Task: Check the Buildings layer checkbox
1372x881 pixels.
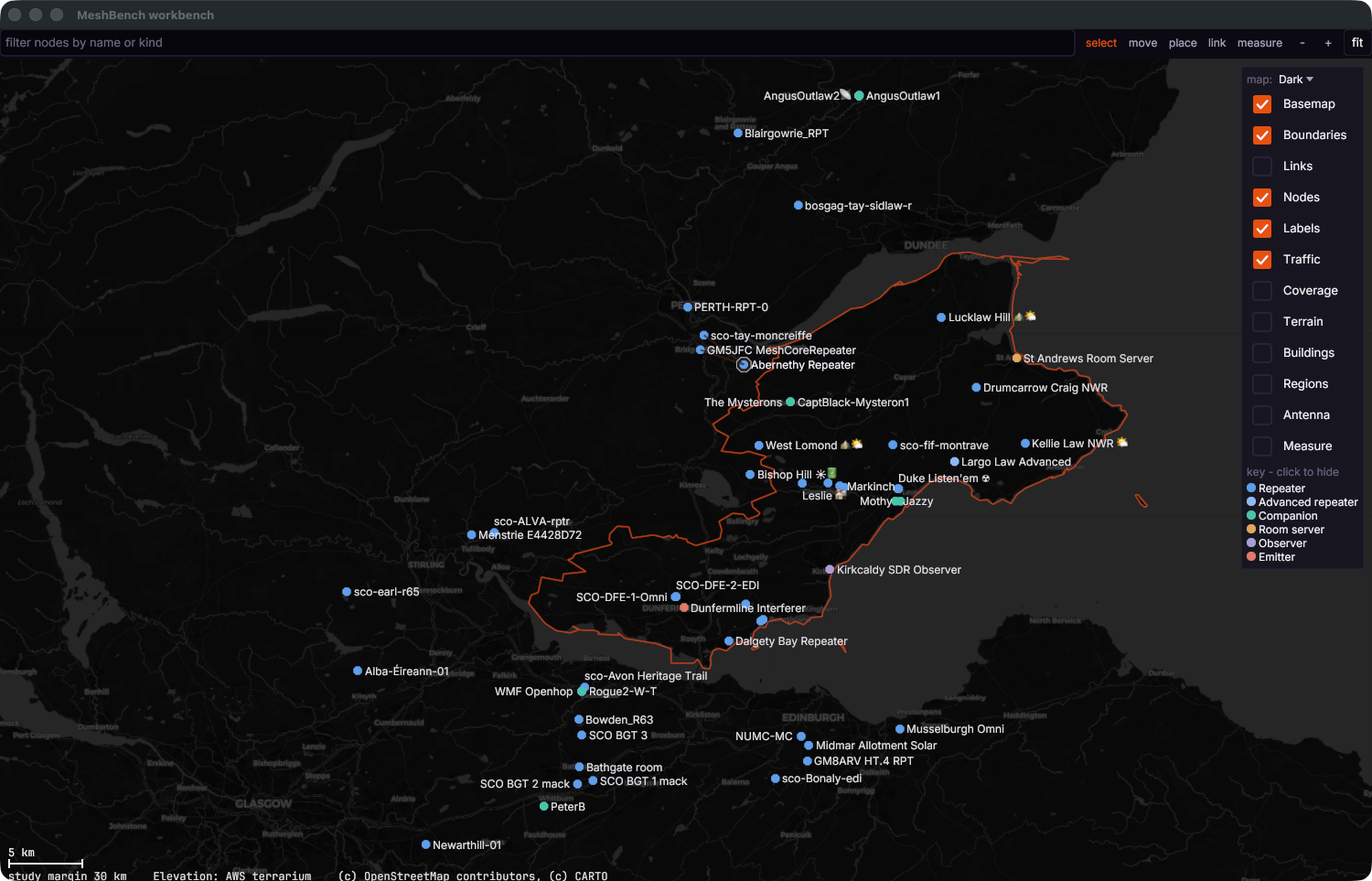Action: coord(1262,353)
